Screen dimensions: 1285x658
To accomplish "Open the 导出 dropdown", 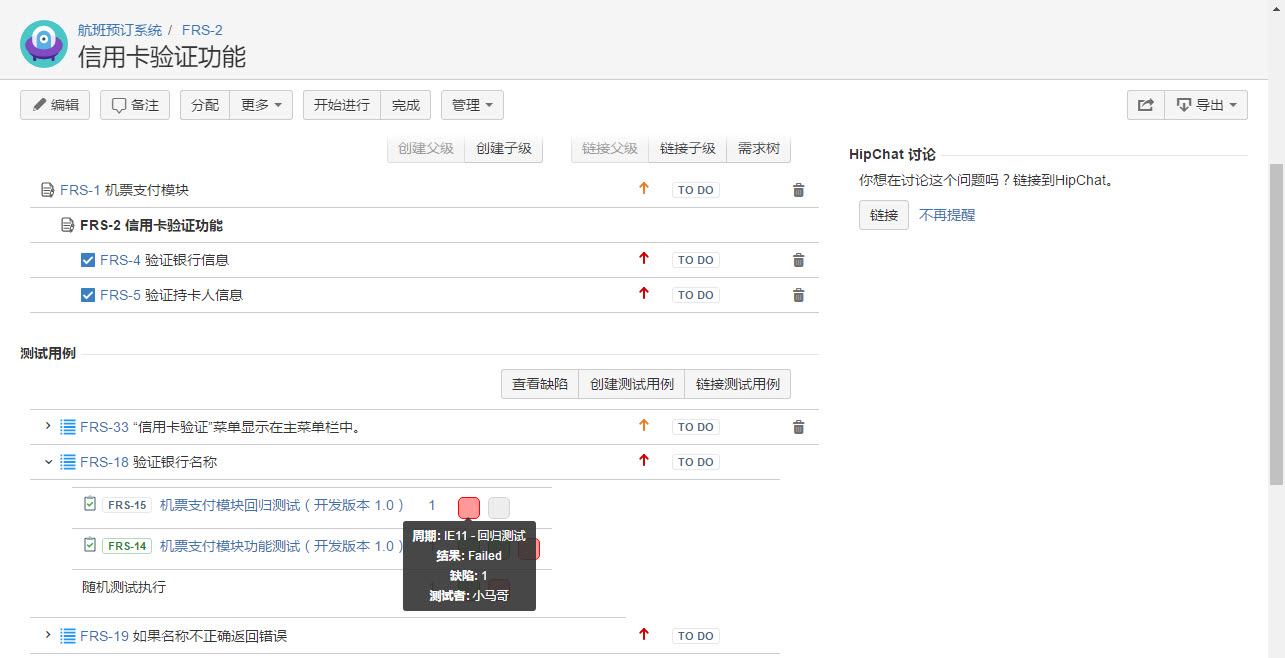I will (x=1206, y=105).
